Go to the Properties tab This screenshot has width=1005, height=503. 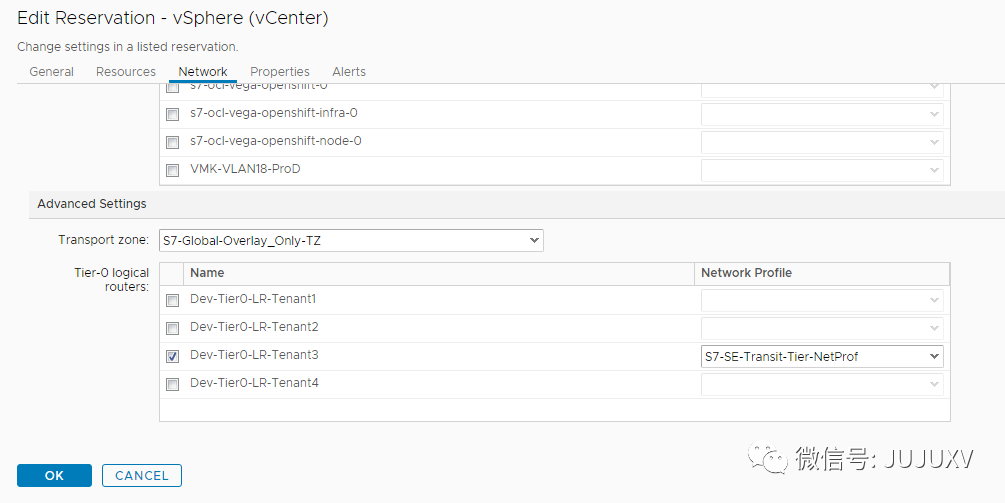pyautogui.click(x=279, y=72)
